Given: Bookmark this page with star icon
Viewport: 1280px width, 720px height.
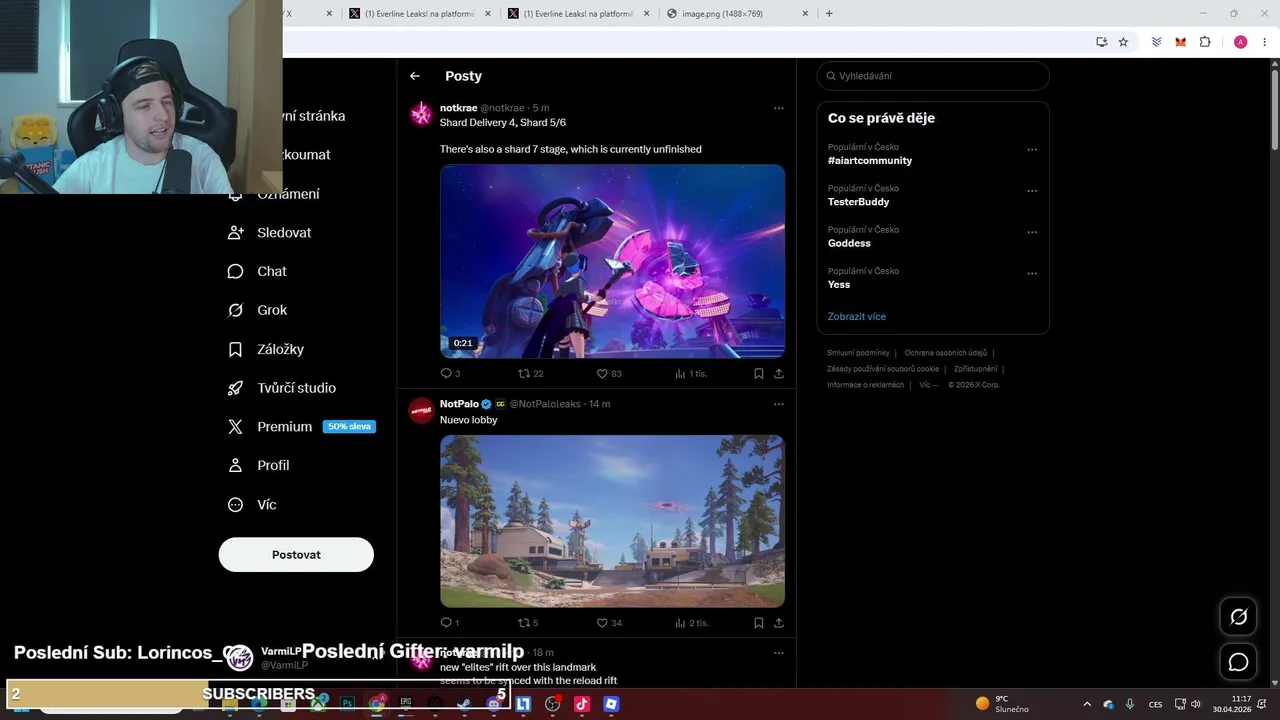Looking at the screenshot, I should tap(1123, 42).
